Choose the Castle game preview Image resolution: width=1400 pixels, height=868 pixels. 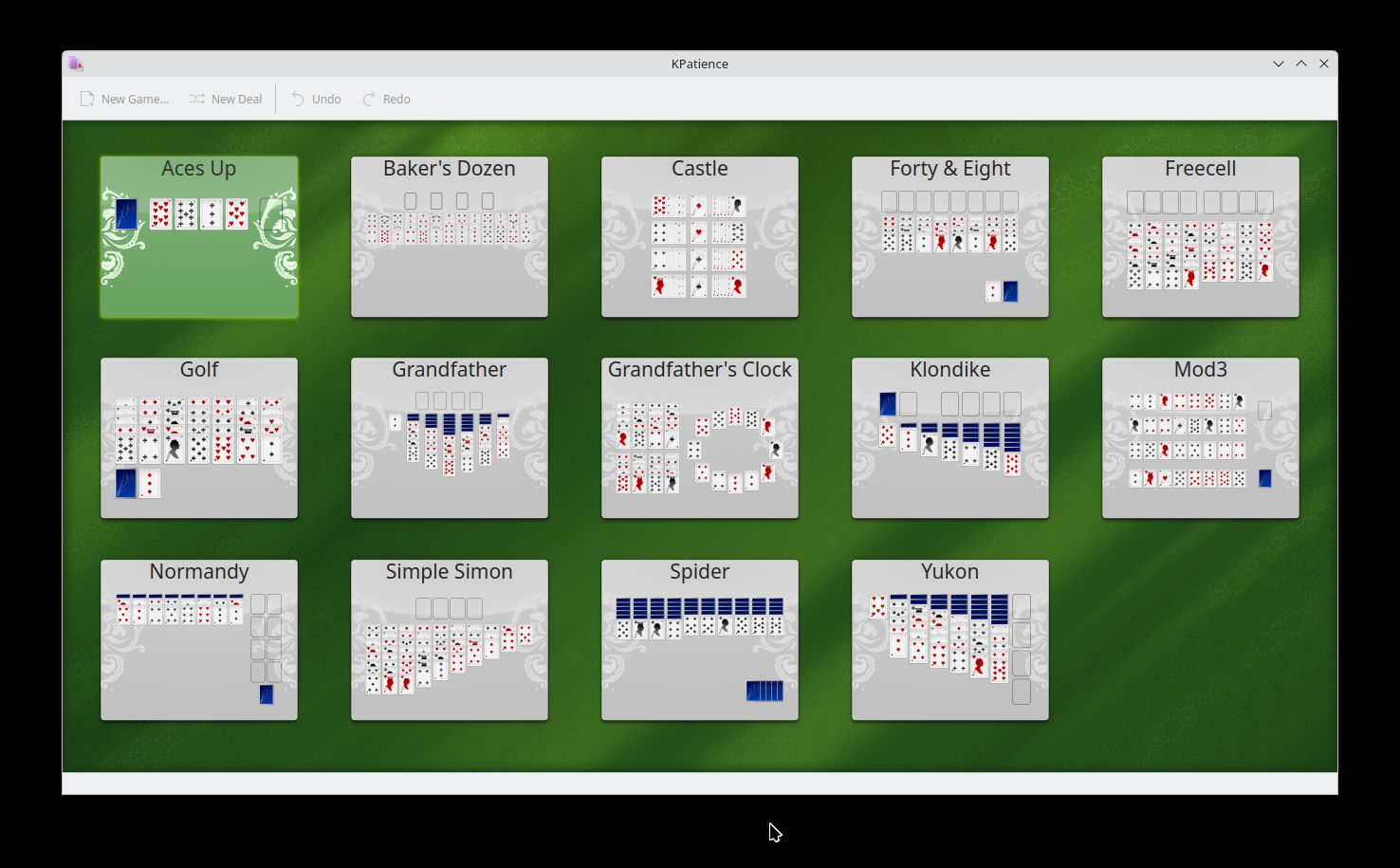tap(700, 237)
